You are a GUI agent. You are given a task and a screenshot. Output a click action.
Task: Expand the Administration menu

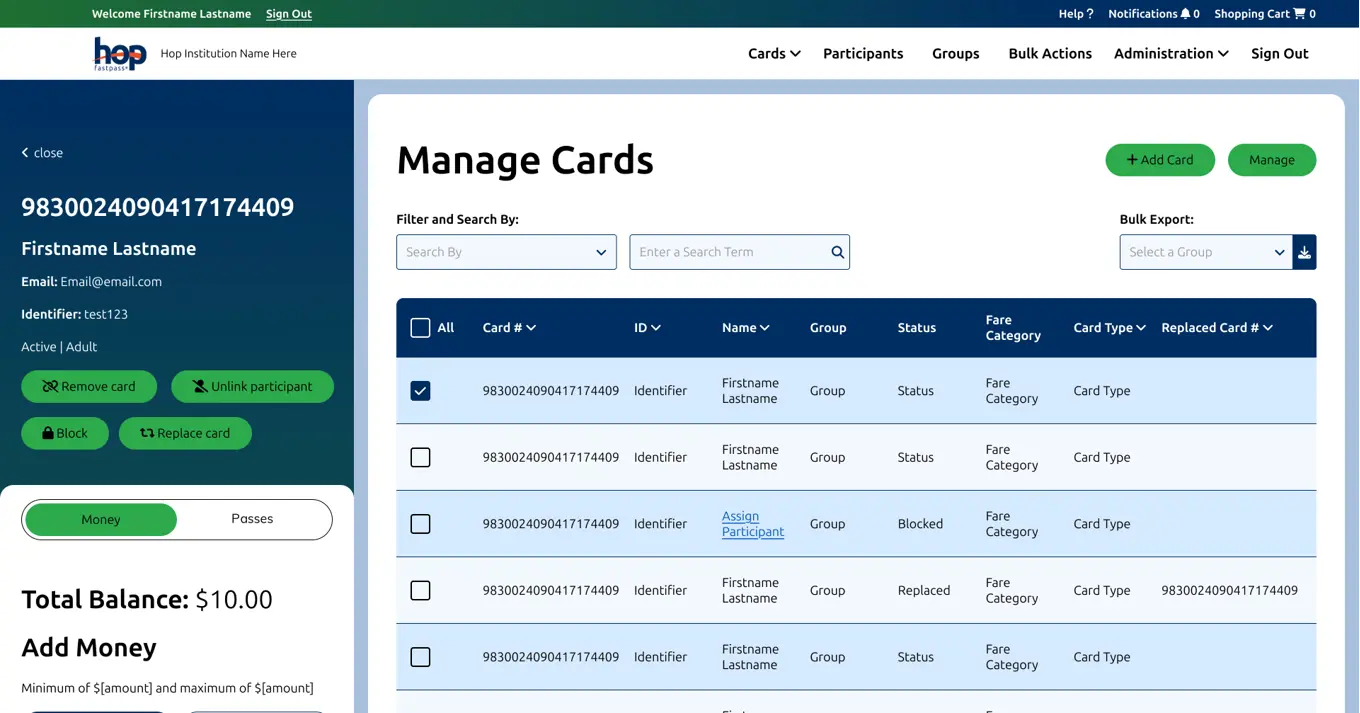coord(1170,54)
